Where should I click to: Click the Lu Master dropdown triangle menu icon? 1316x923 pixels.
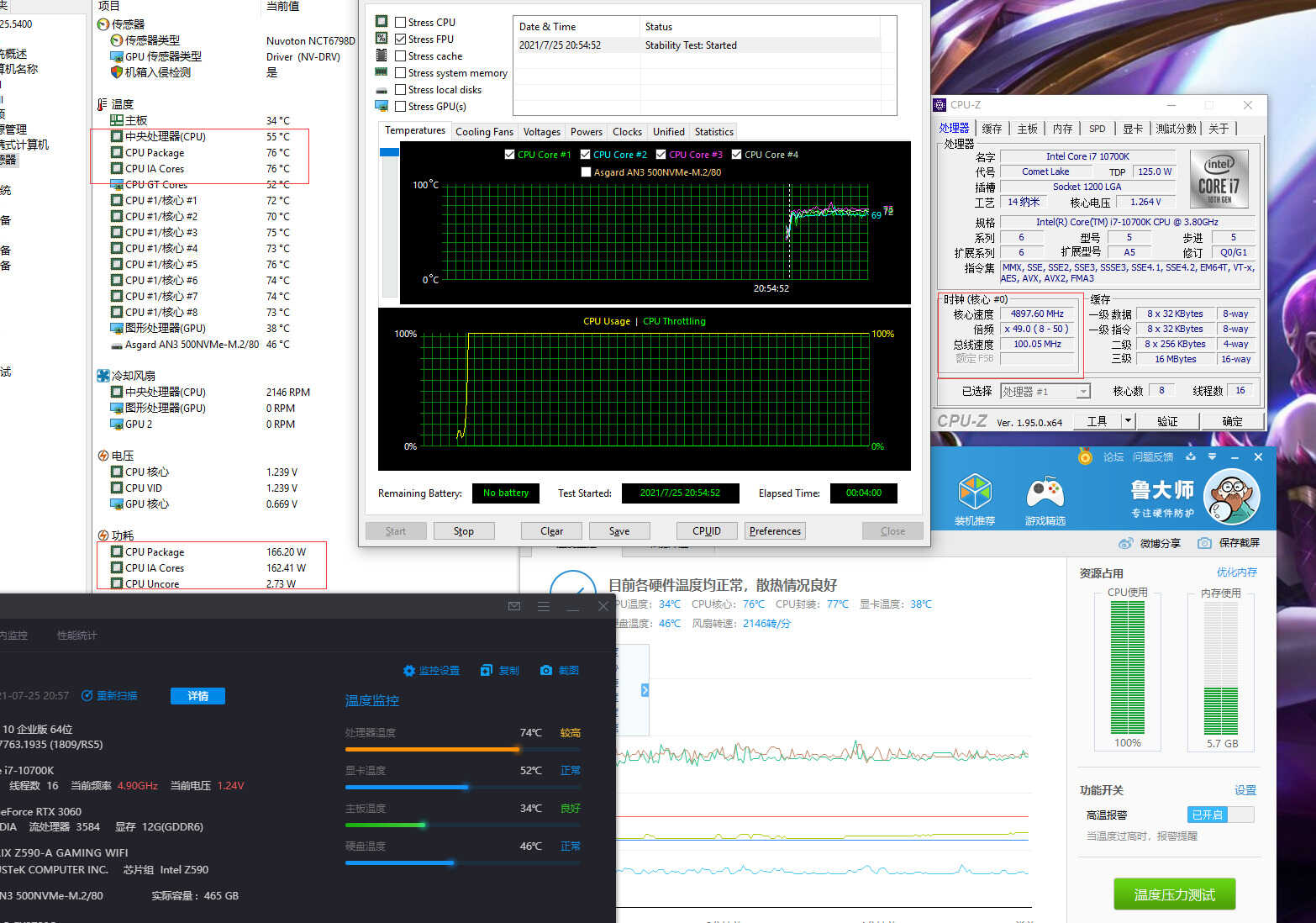tap(1212, 456)
